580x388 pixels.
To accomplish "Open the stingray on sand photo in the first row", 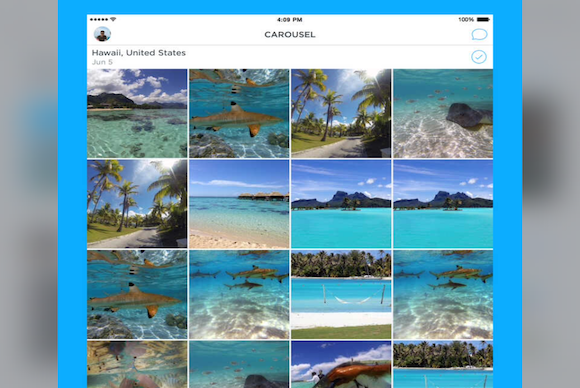I will coord(443,113).
